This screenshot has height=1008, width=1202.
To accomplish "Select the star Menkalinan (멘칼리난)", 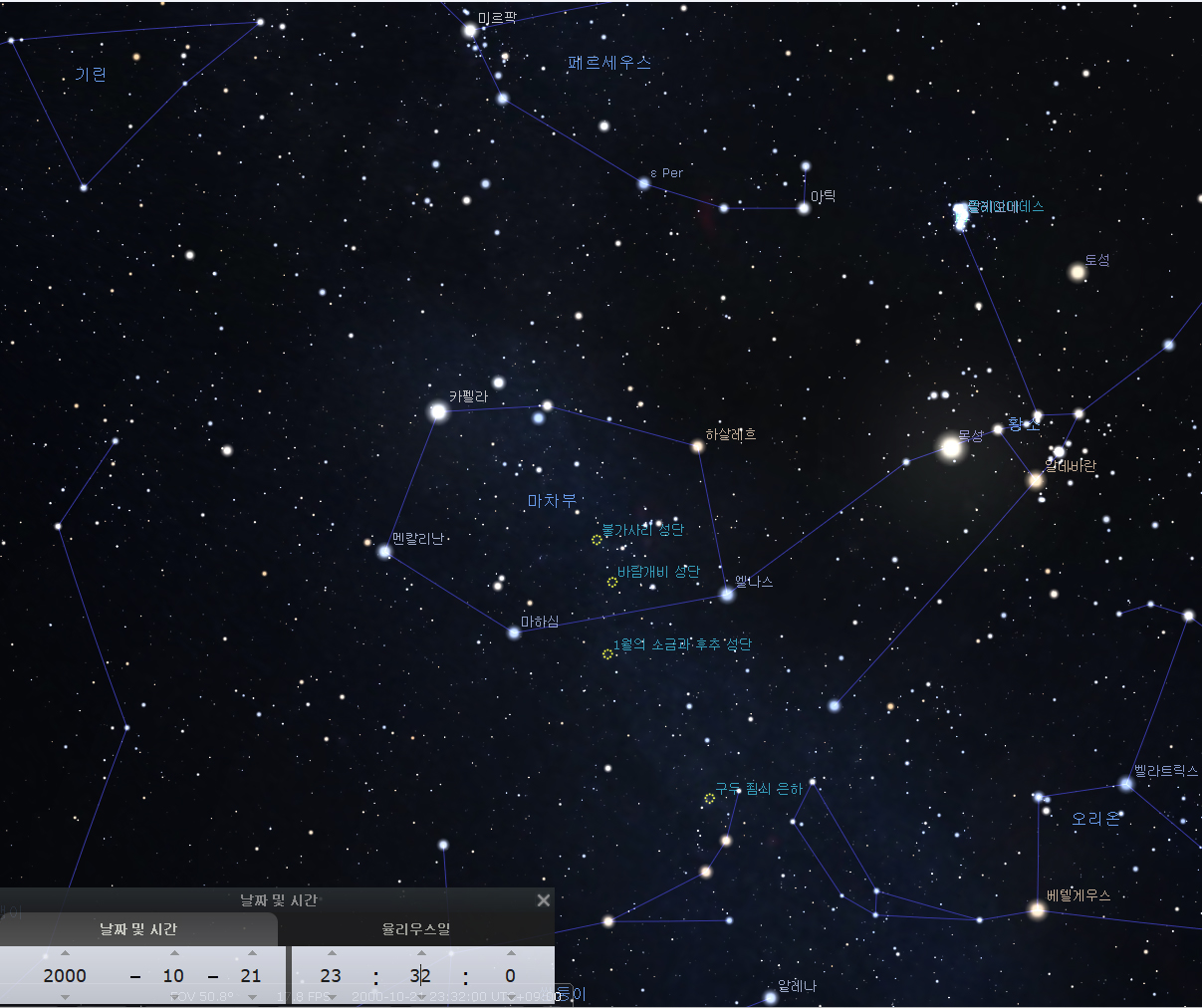I will (384, 551).
